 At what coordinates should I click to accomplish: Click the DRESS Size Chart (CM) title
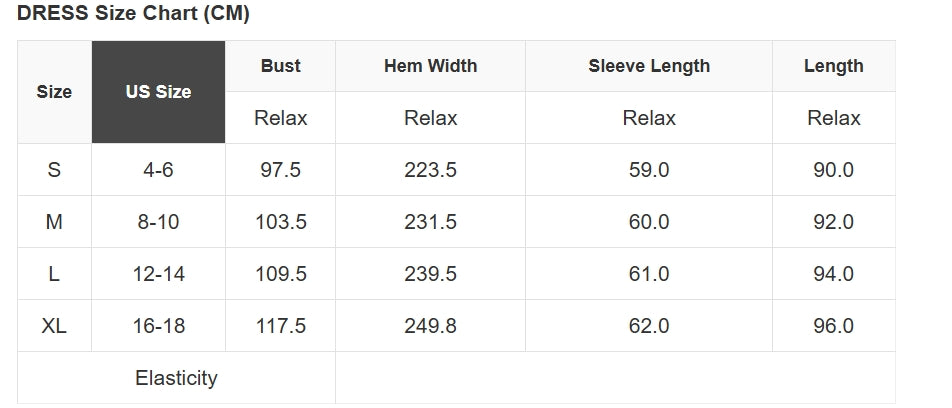tap(133, 14)
